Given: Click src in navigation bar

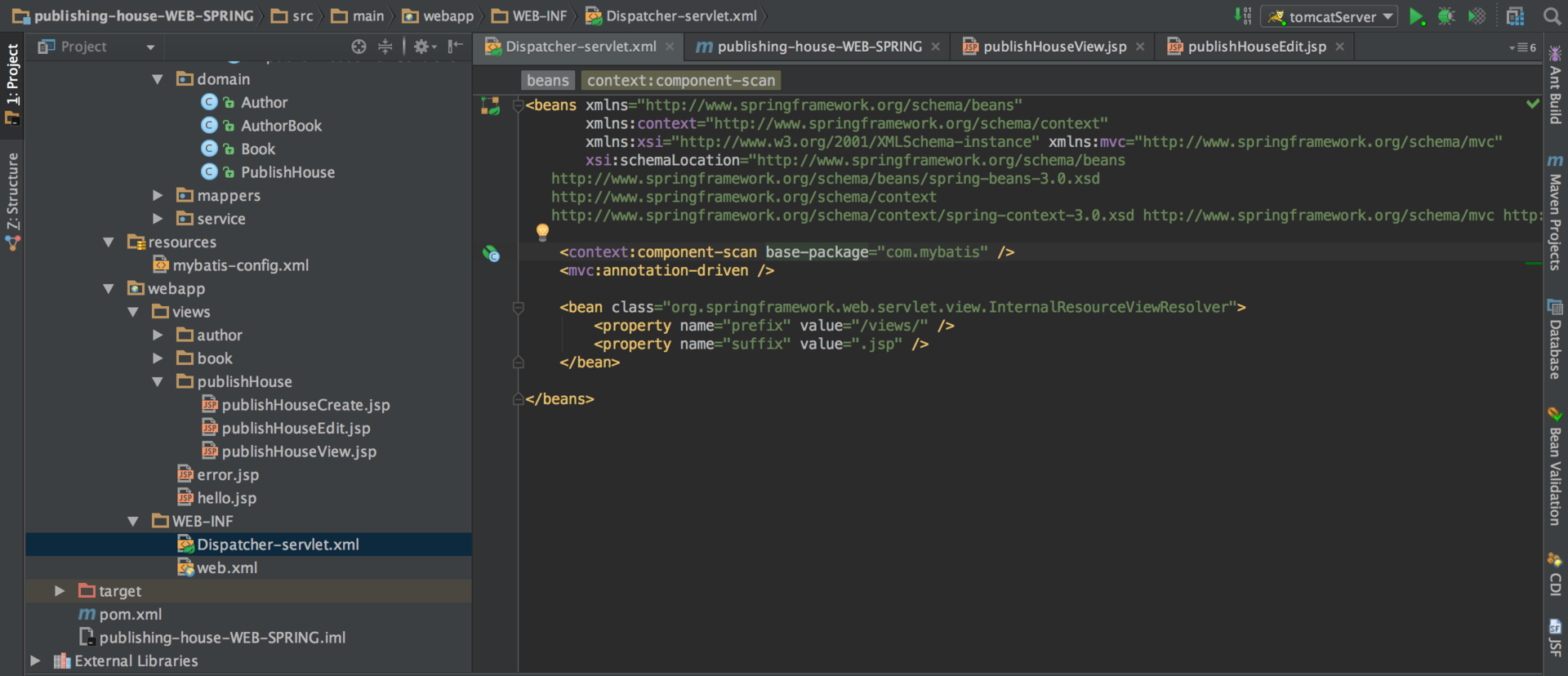Looking at the screenshot, I should (292, 16).
